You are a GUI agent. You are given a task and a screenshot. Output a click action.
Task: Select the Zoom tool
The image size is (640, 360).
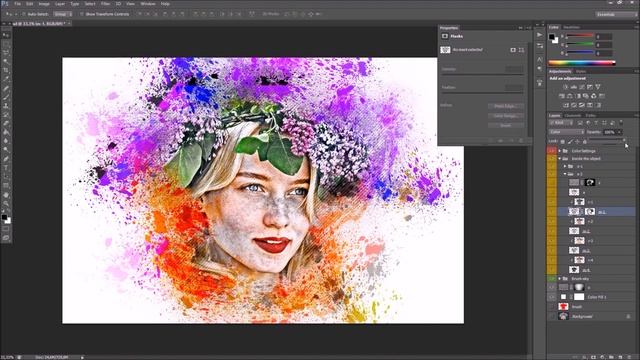(x=6, y=203)
